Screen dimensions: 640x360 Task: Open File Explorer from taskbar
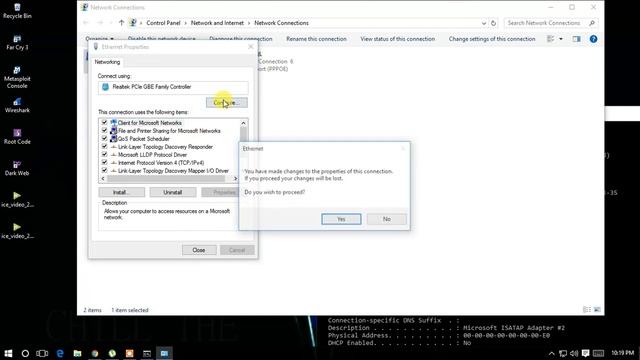[x=78, y=353]
